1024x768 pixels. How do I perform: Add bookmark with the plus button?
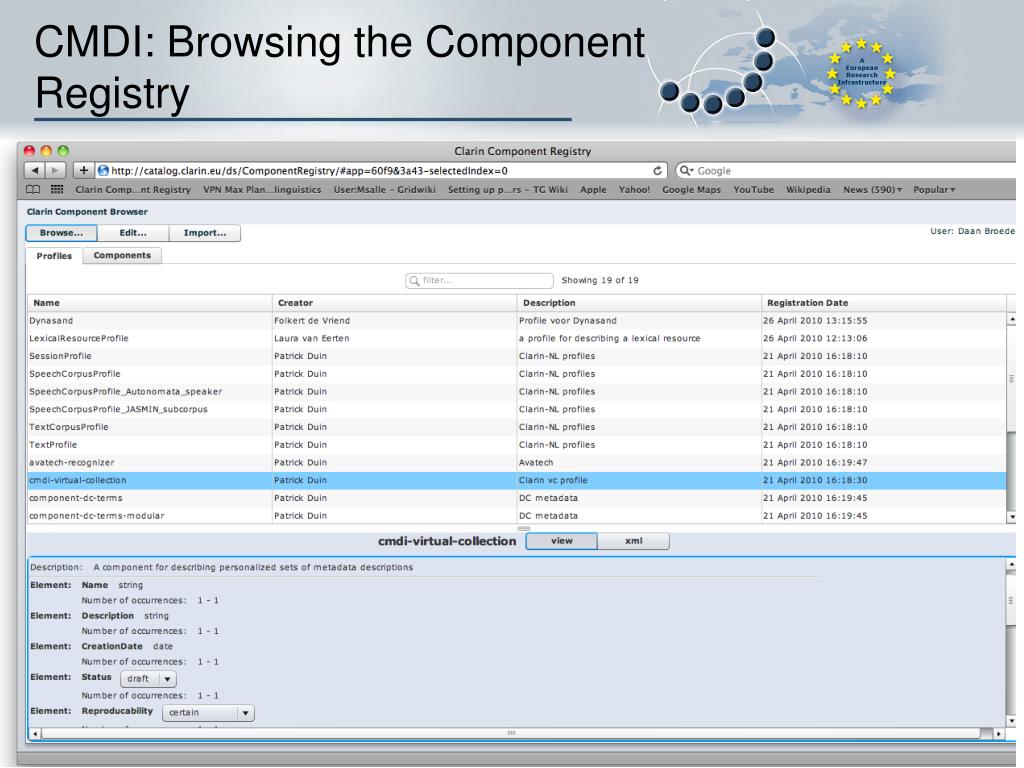click(x=83, y=170)
